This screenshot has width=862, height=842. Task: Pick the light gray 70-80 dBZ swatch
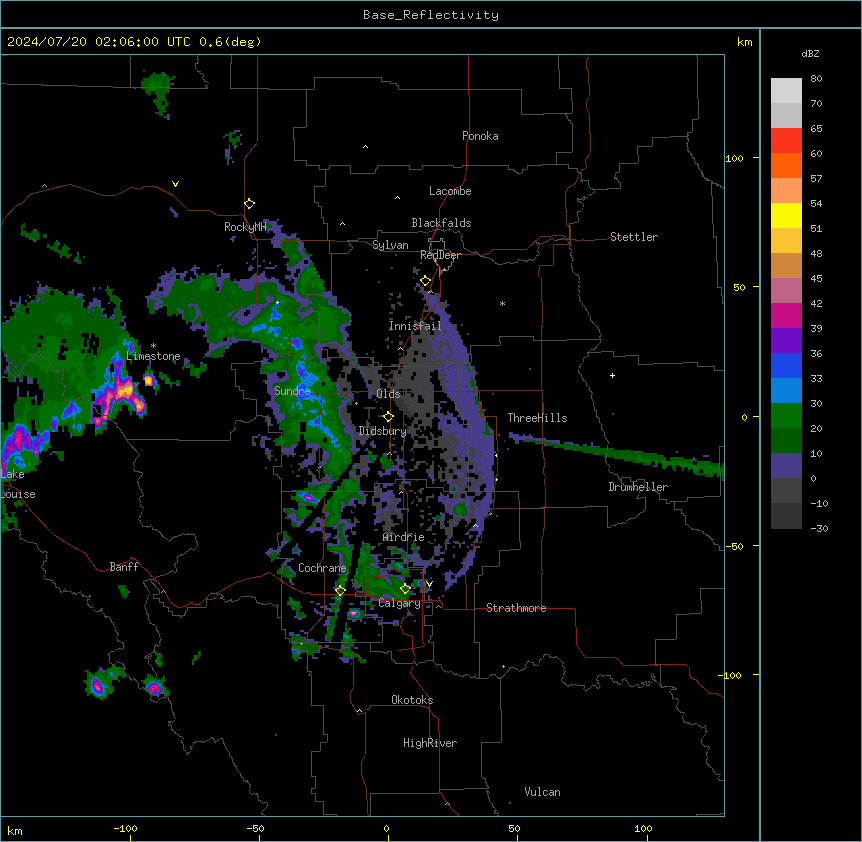click(x=786, y=91)
